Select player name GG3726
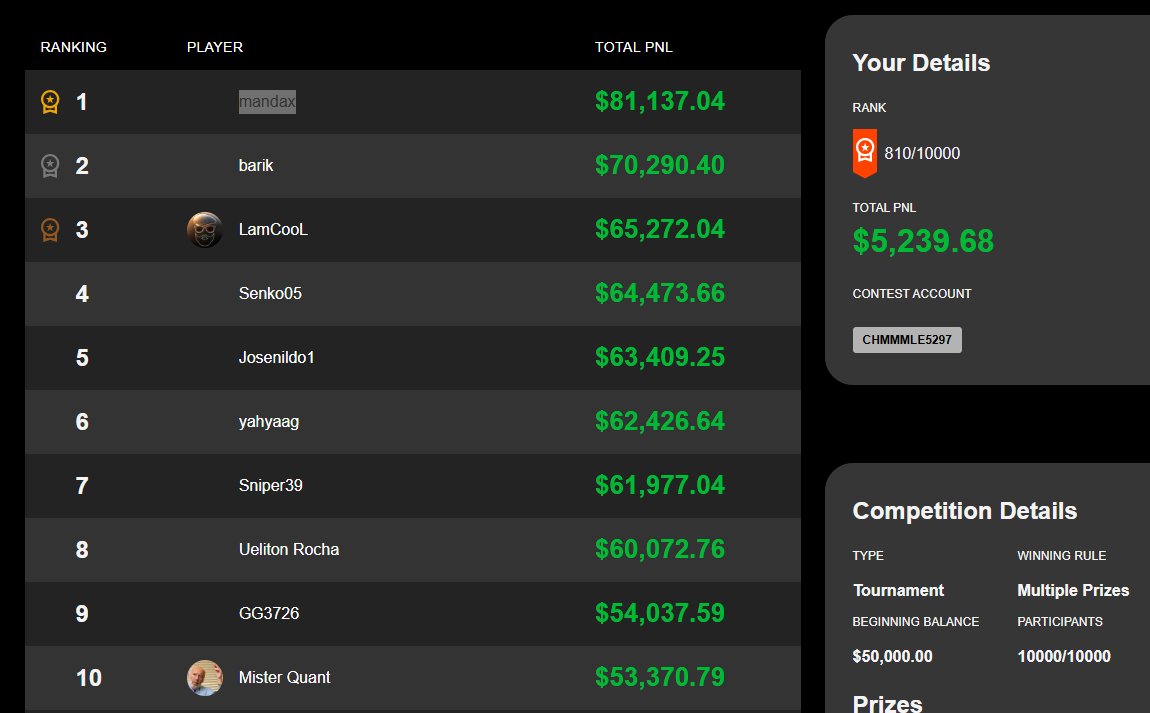The image size is (1150, 713). (x=269, y=613)
